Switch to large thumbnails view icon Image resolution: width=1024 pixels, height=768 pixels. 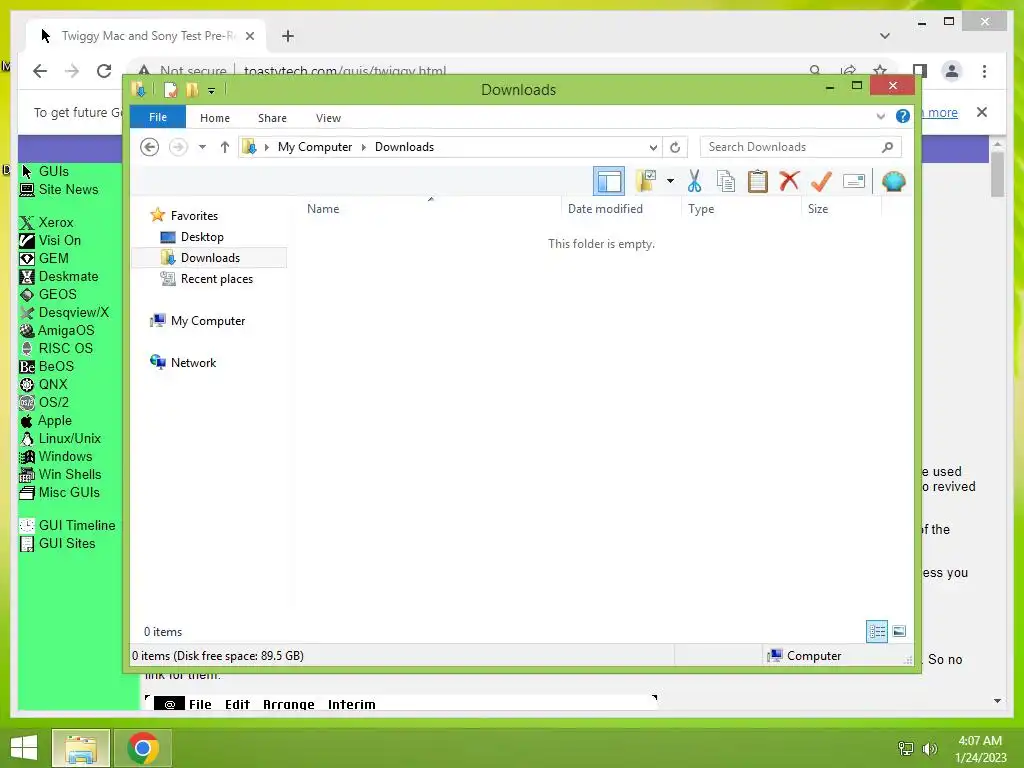point(899,632)
